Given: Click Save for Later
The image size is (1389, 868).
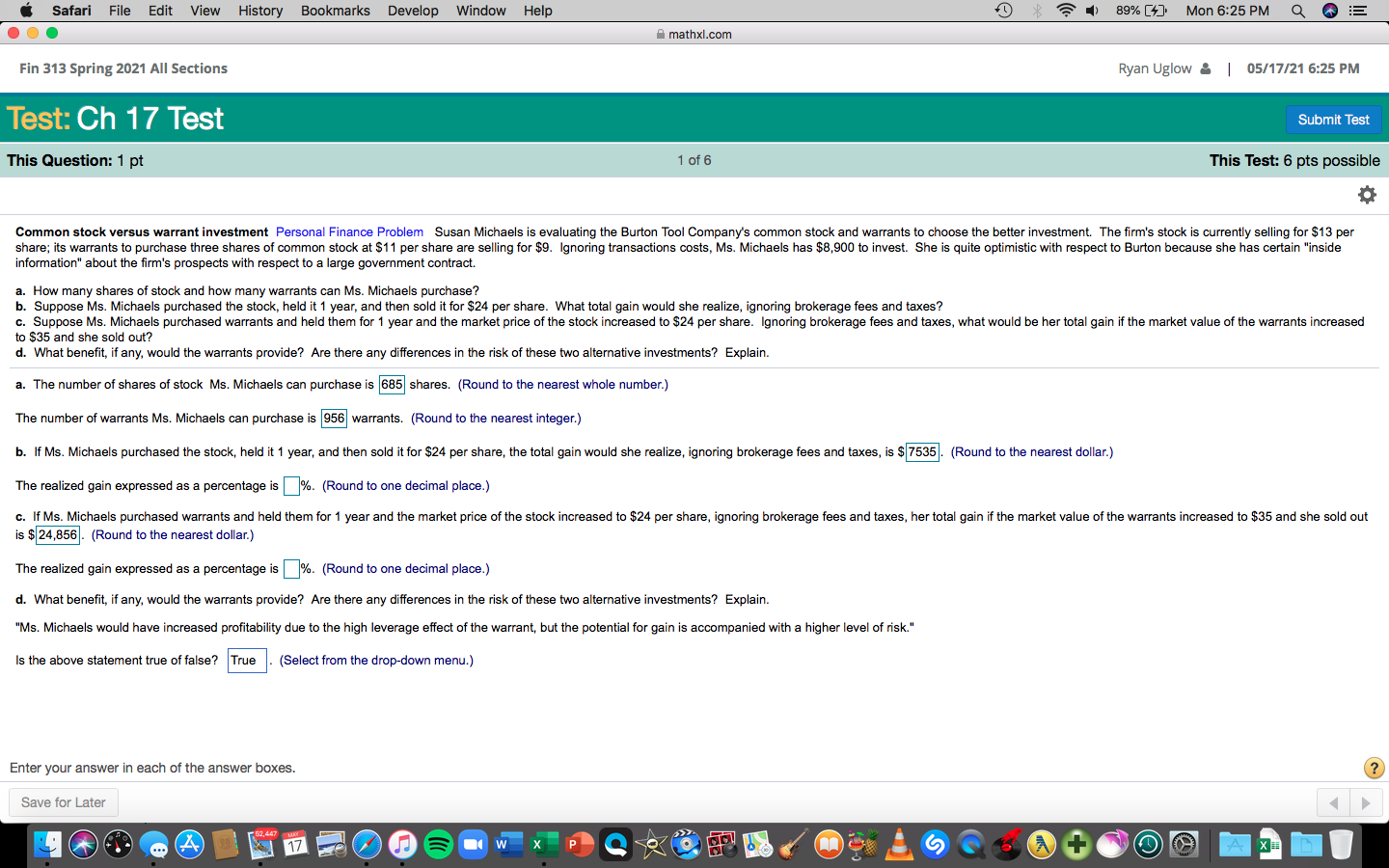Looking at the screenshot, I should coord(63,801).
